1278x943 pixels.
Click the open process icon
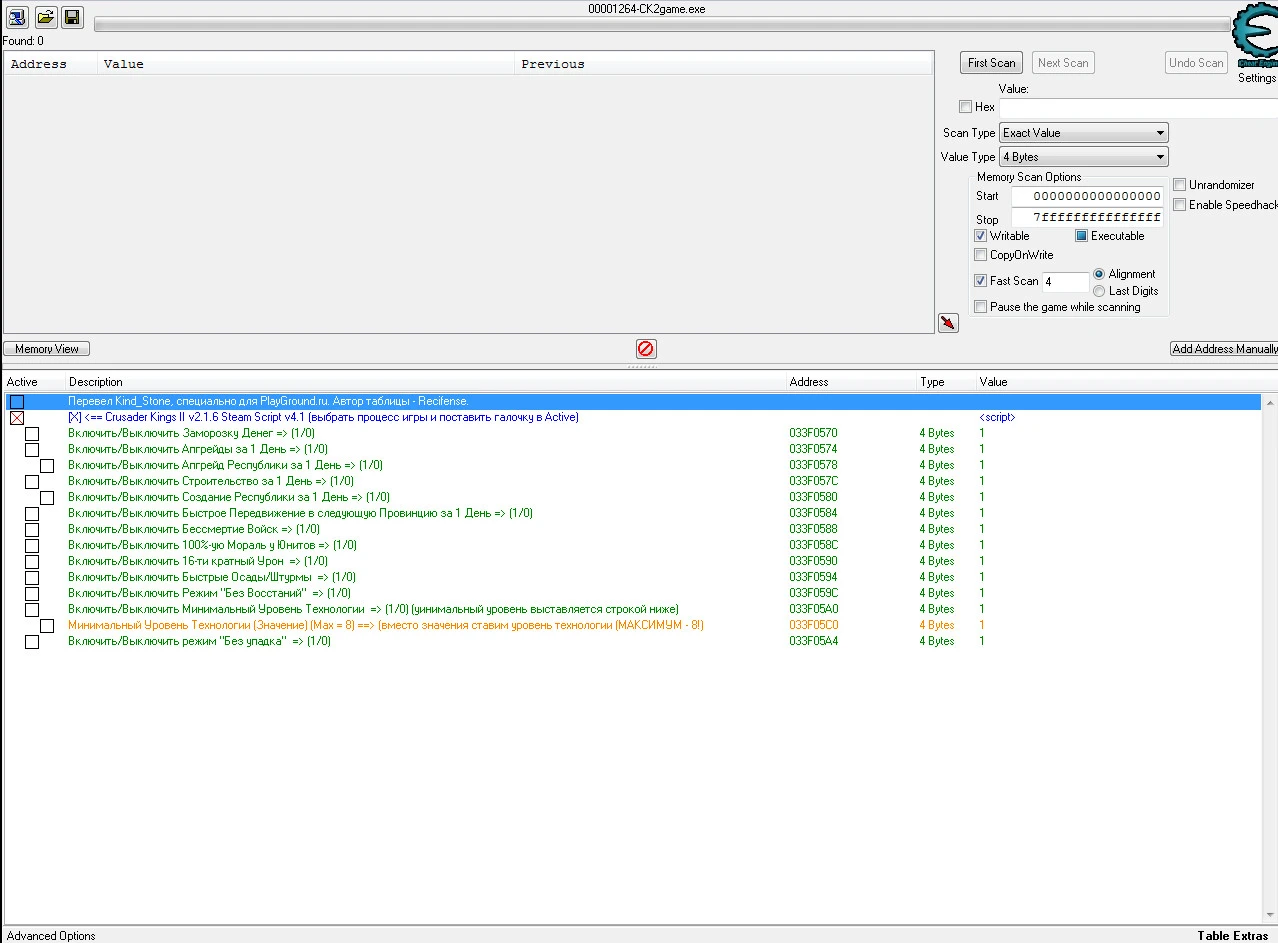coord(17,17)
